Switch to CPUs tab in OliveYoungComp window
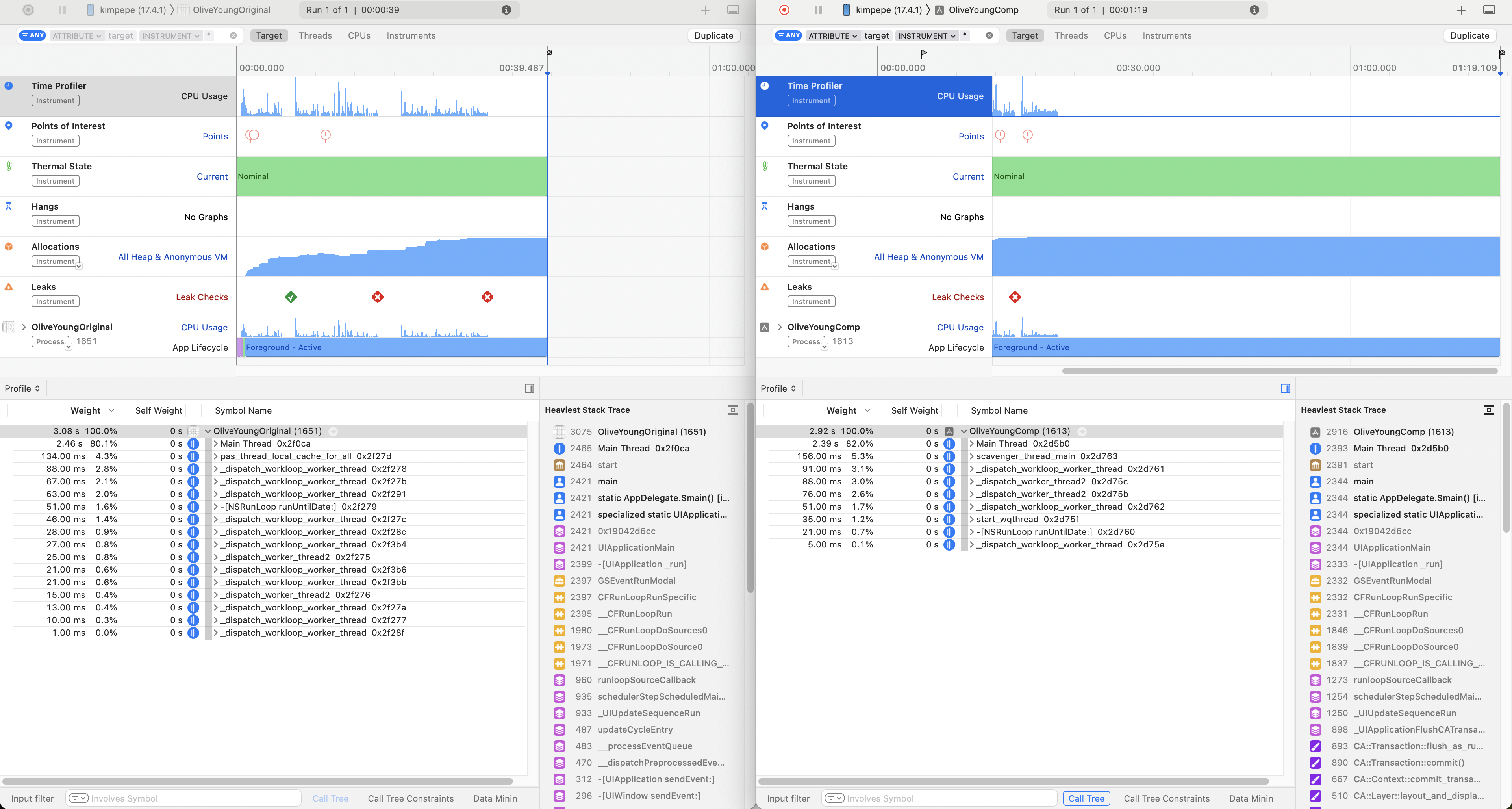The height and width of the screenshot is (809, 1512). [x=1115, y=35]
